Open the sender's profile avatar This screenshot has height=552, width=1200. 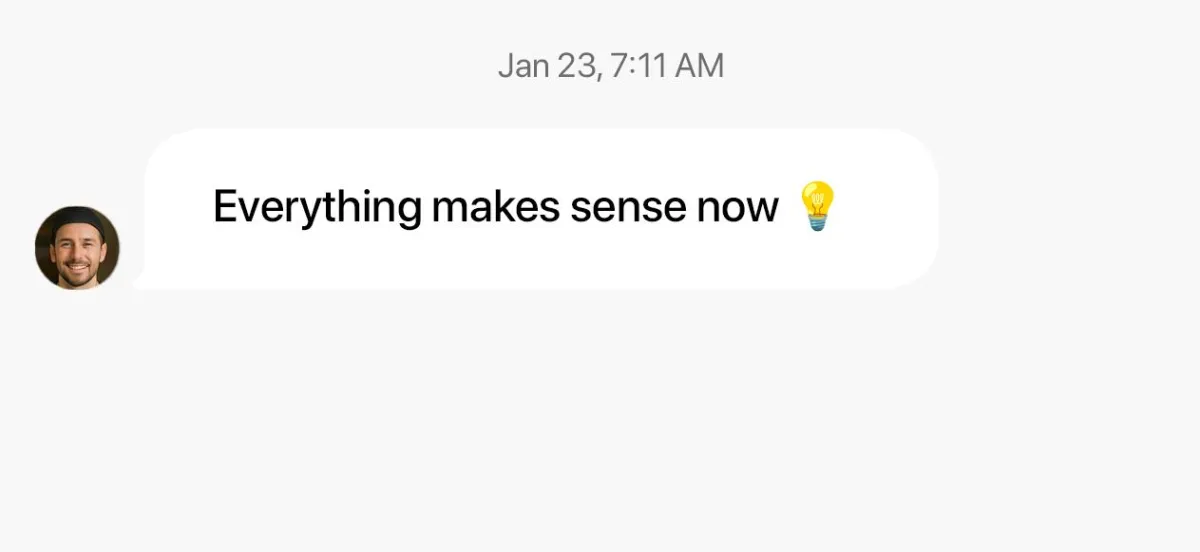(77, 248)
